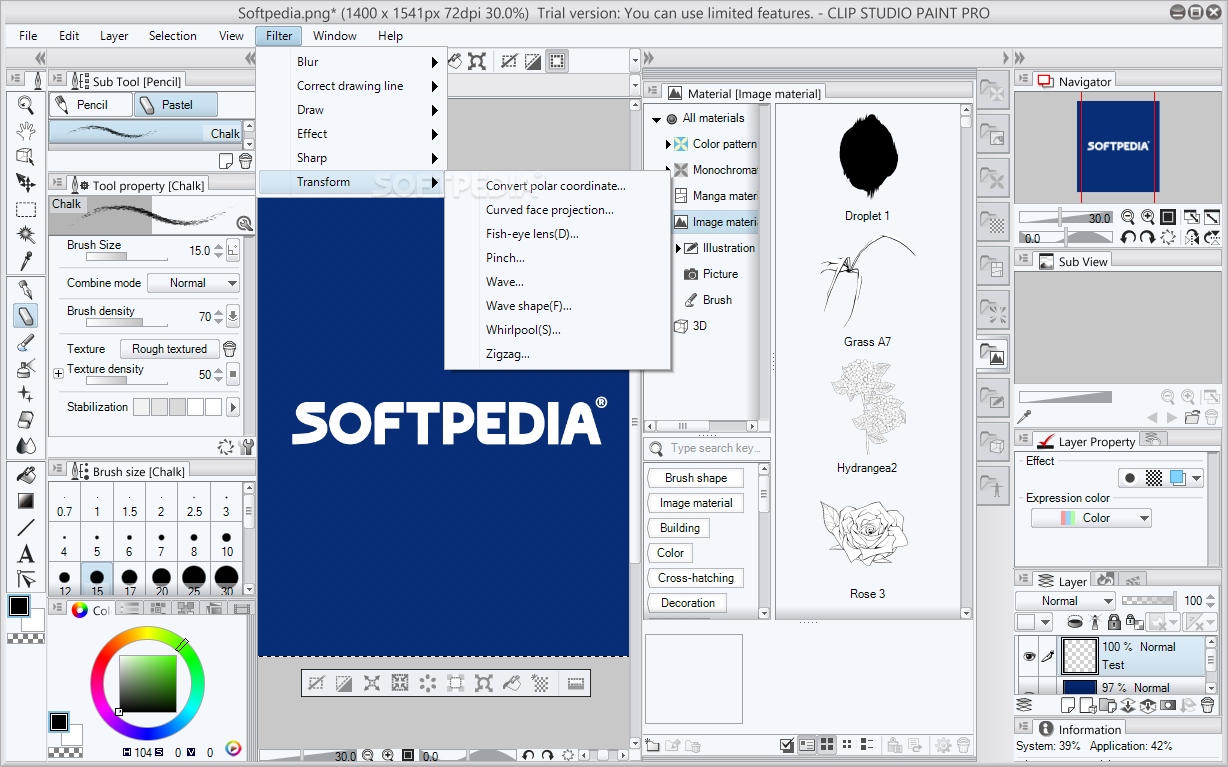1228x767 pixels.
Task: Toggle large thumbnail view in material panel
Action: (x=827, y=745)
